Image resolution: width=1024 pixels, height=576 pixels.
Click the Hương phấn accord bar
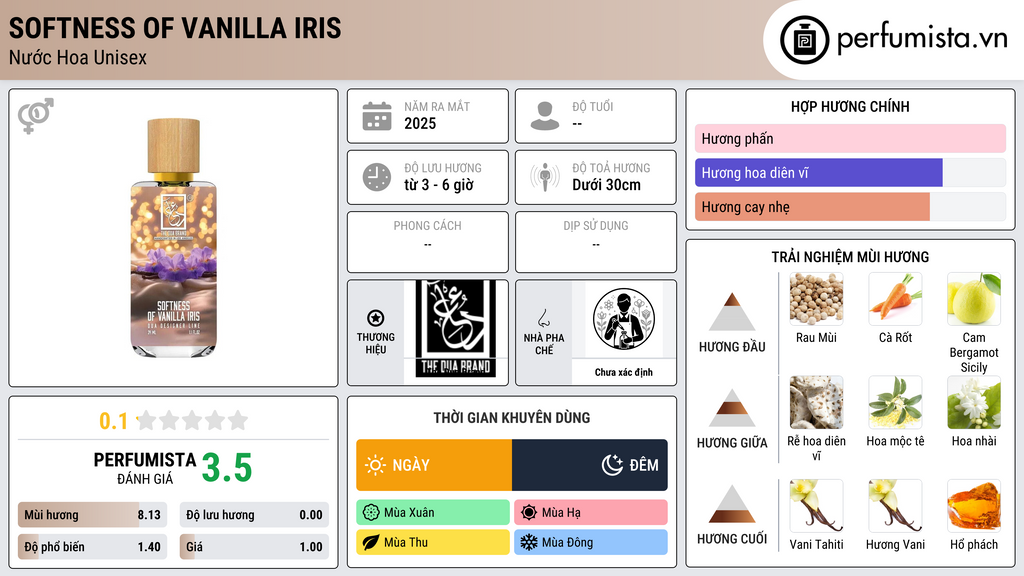[850, 138]
